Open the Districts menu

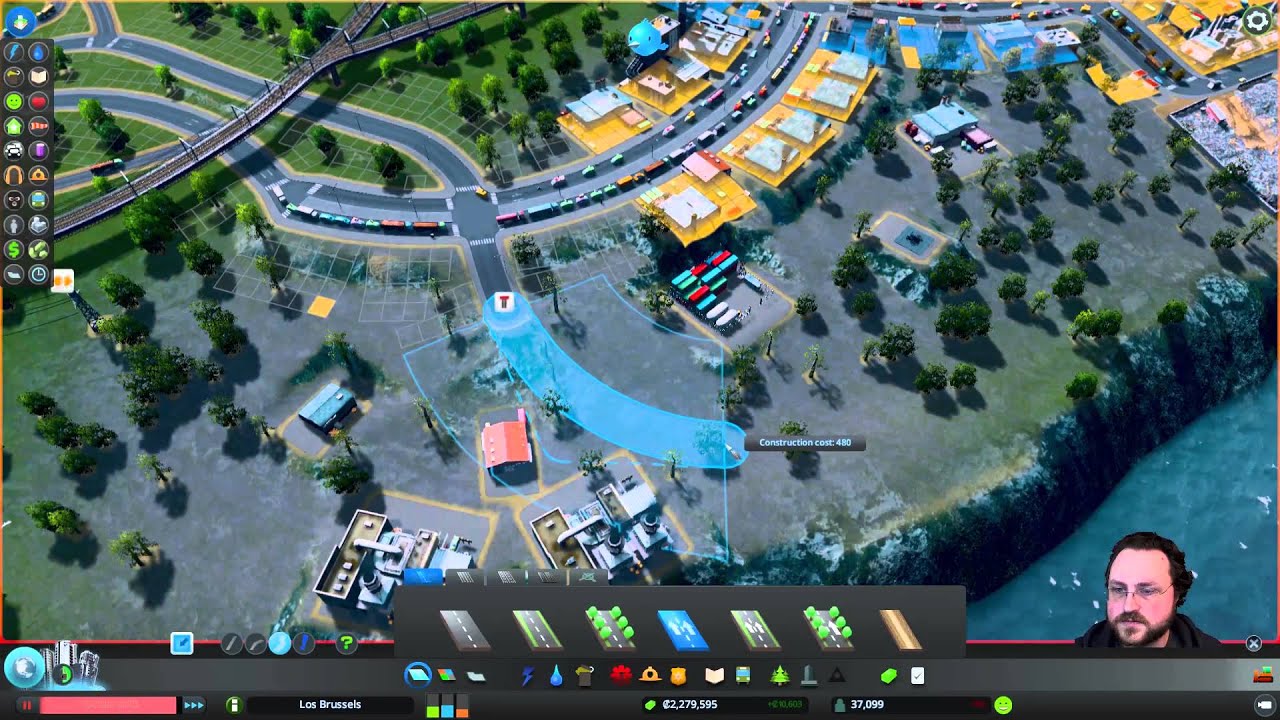point(476,677)
